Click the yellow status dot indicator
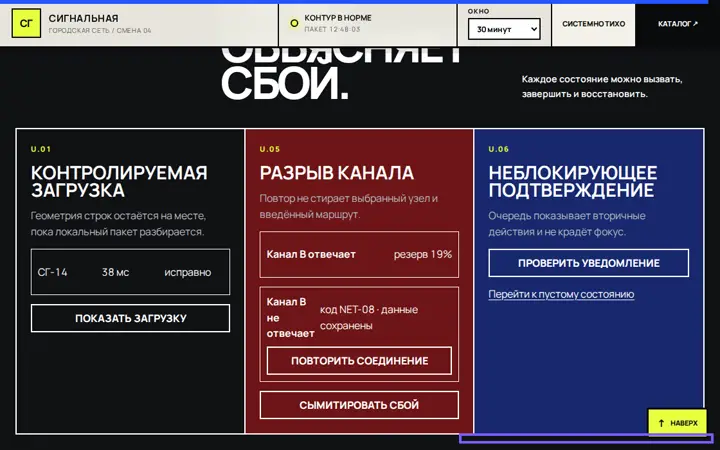The height and width of the screenshot is (450, 720). click(x=294, y=23)
